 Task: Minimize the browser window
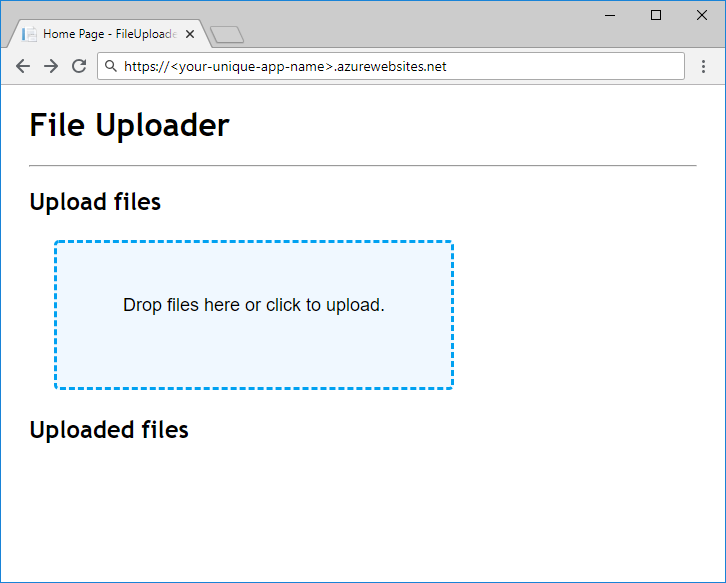[x=610, y=15]
